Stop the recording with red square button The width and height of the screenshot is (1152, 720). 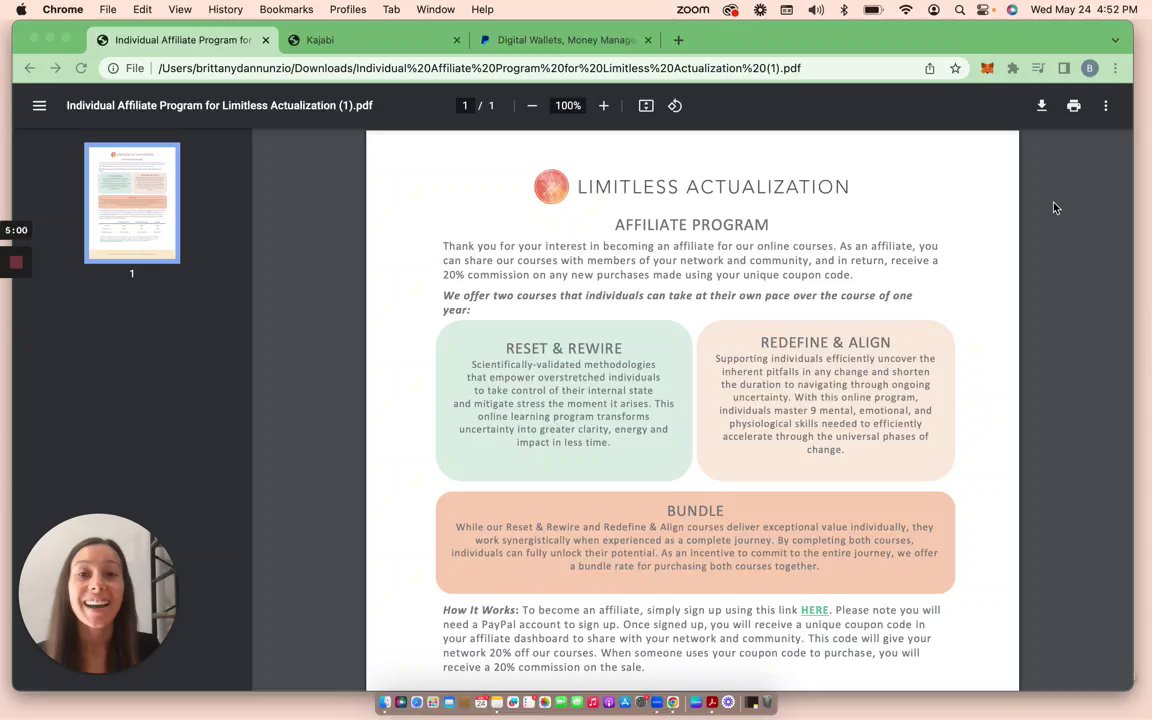click(x=16, y=262)
